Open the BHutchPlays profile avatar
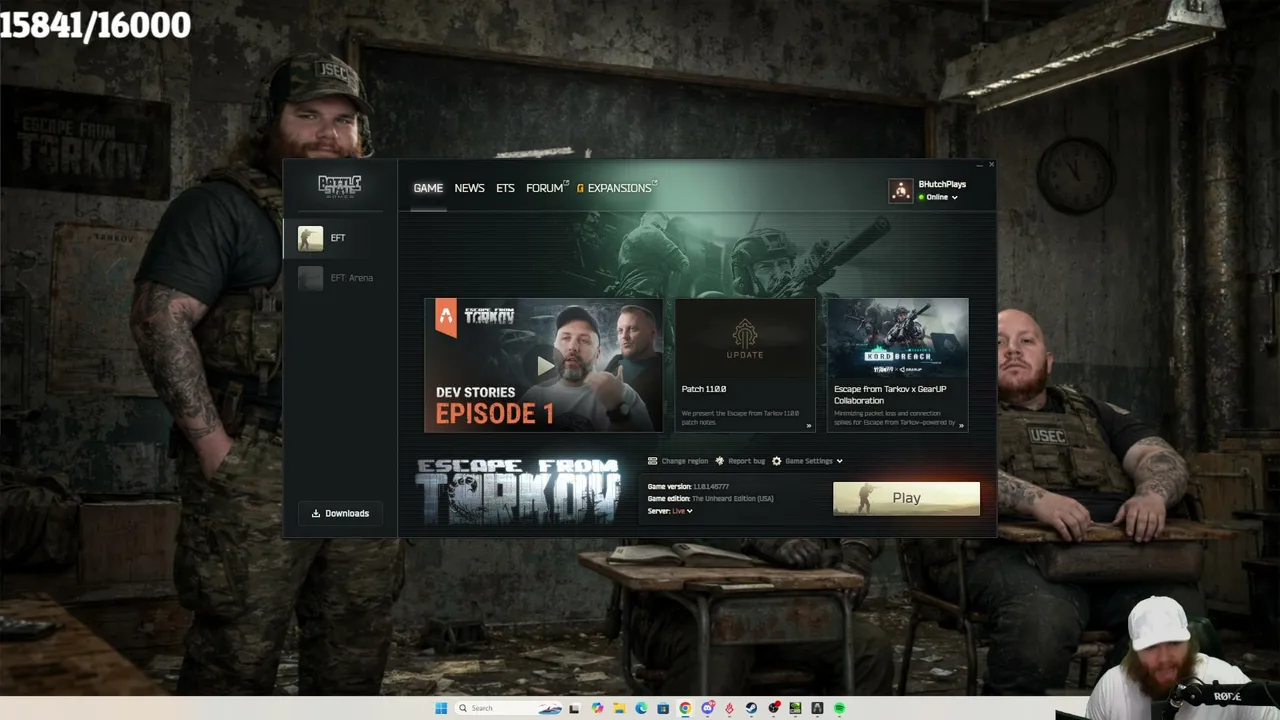The height and width of the screenshot is (720, 1280). pos(901,190)
